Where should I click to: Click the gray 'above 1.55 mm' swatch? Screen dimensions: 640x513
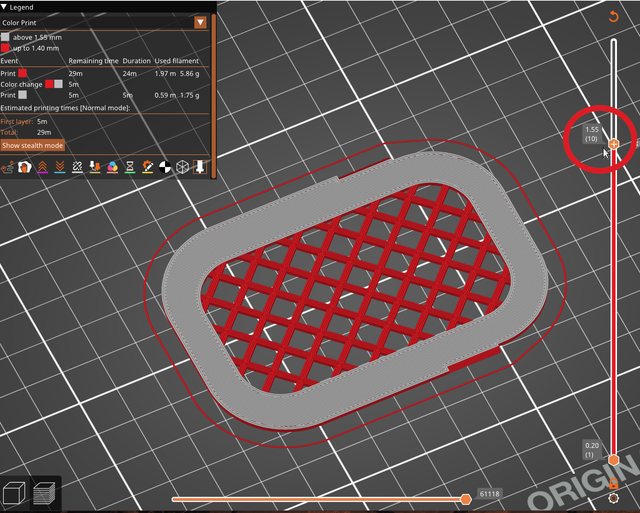tap(5, 37)
